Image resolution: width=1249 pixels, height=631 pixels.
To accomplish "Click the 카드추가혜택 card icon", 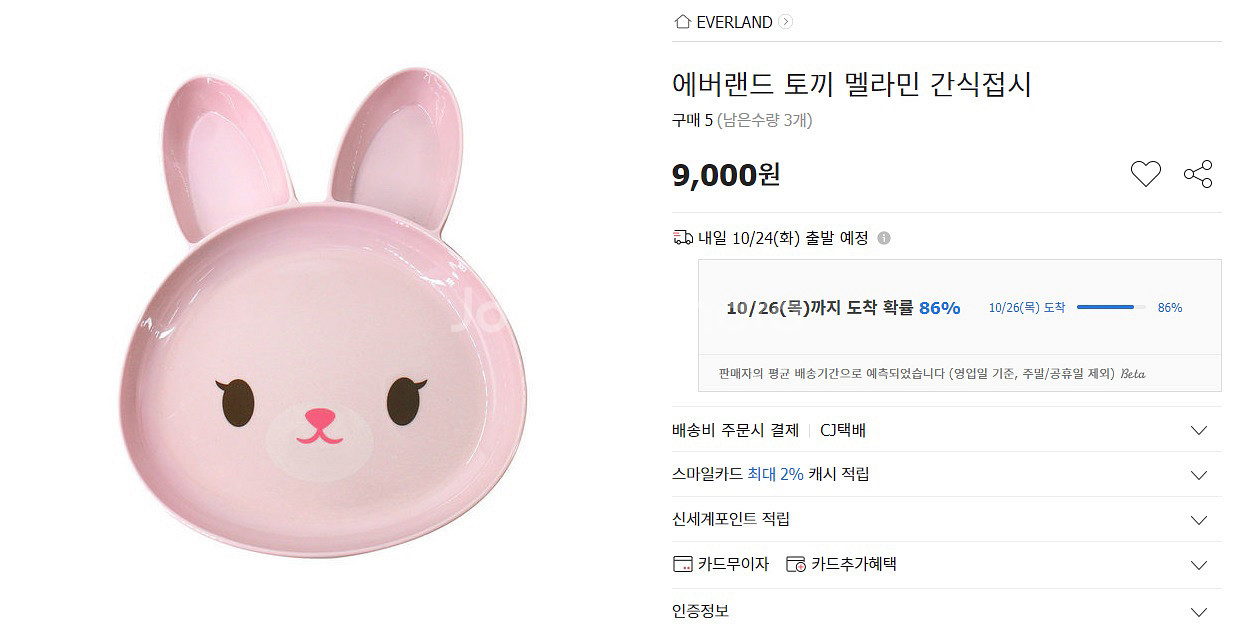I will coord(796,564).
